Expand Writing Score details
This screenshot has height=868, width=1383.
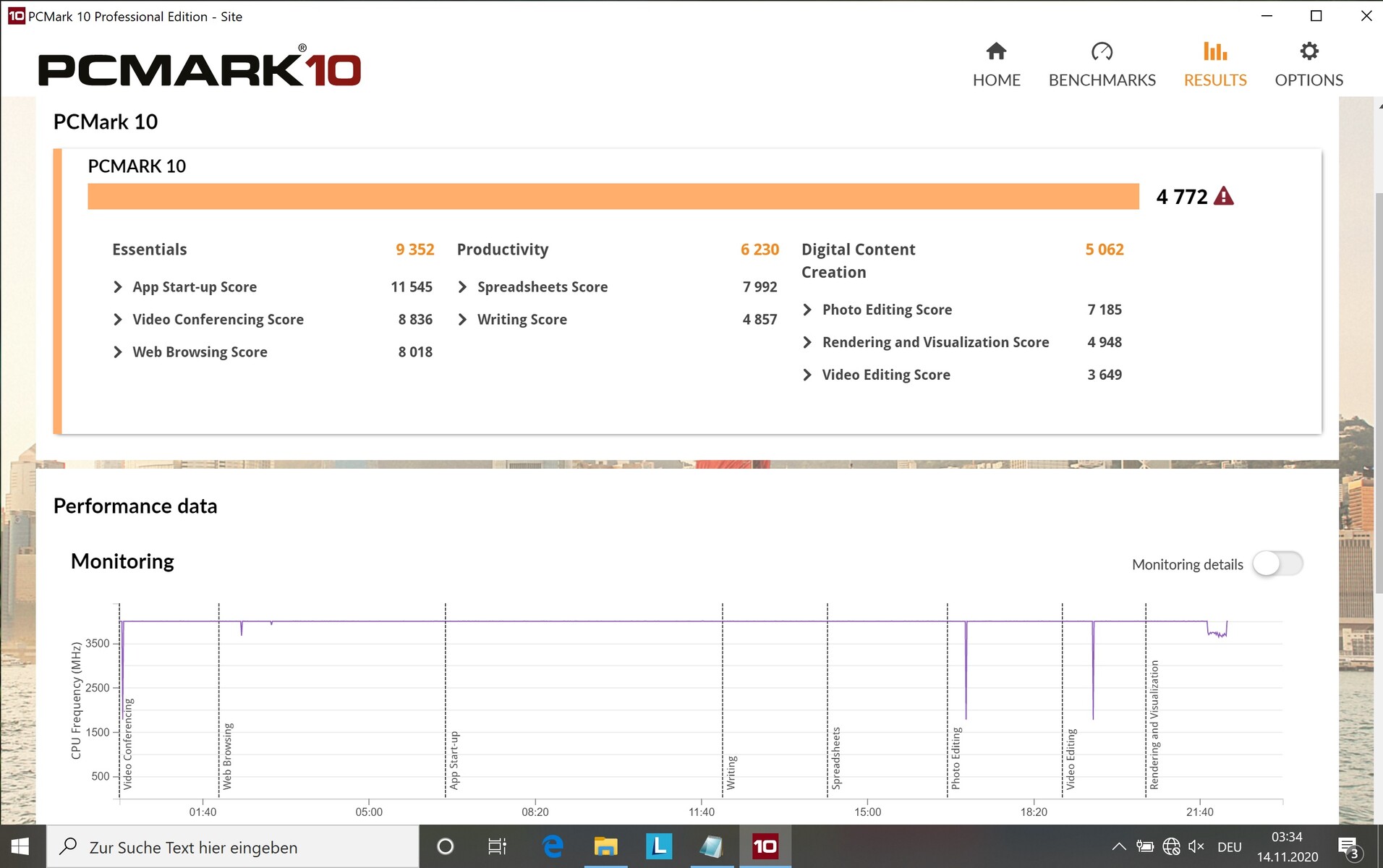463,320
